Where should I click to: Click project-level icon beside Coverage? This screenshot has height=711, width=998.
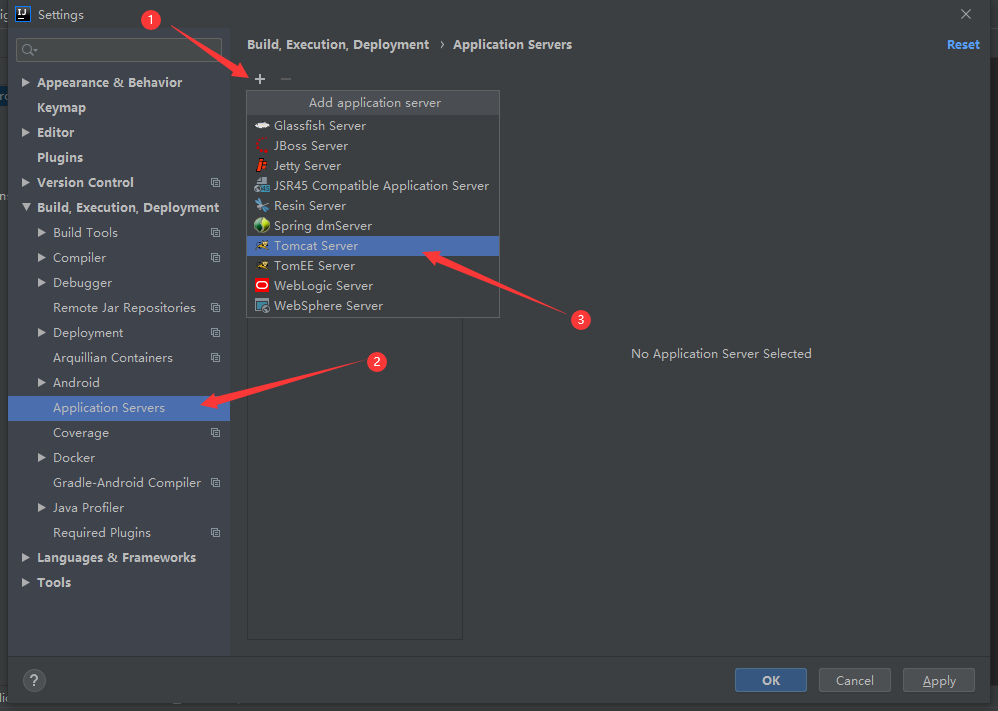(216, 433)
